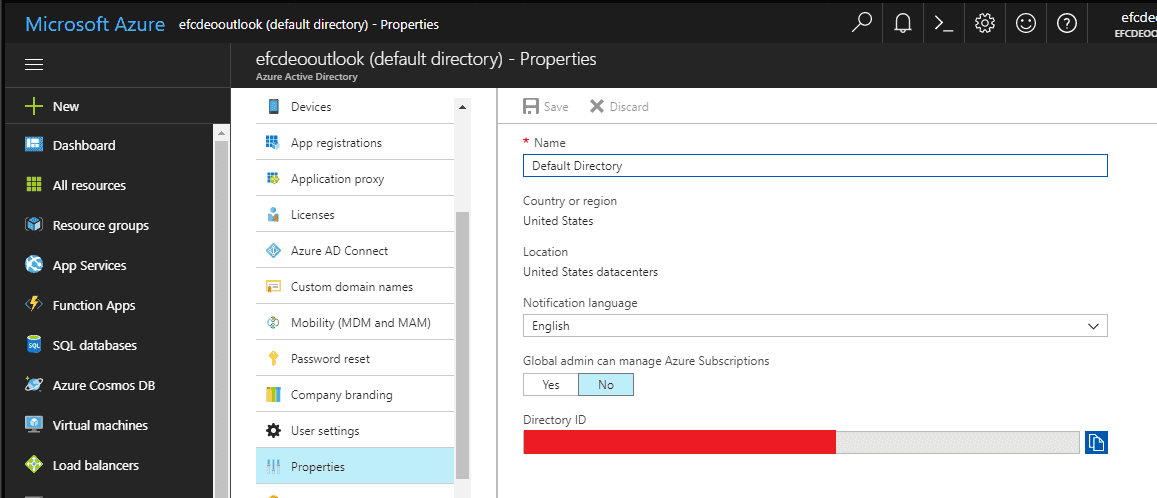Click the App Services globe icon
The height and width of the screenshot is (498, 1157).
coord(34,265)
